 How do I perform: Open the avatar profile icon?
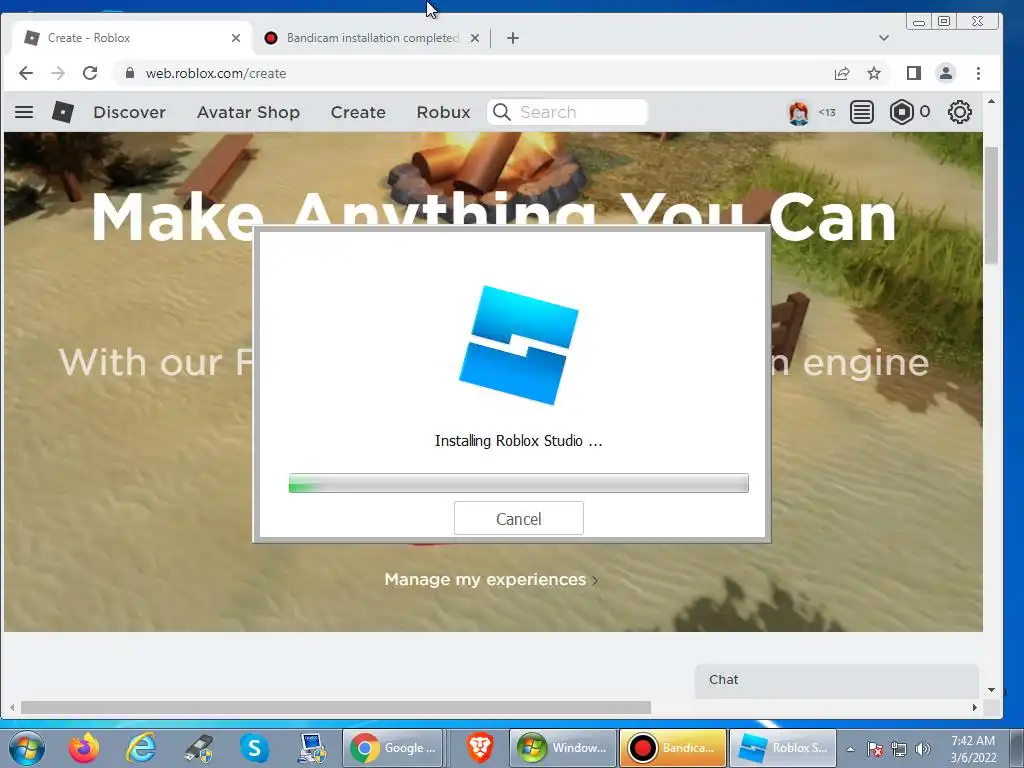(x=798, y=113)
